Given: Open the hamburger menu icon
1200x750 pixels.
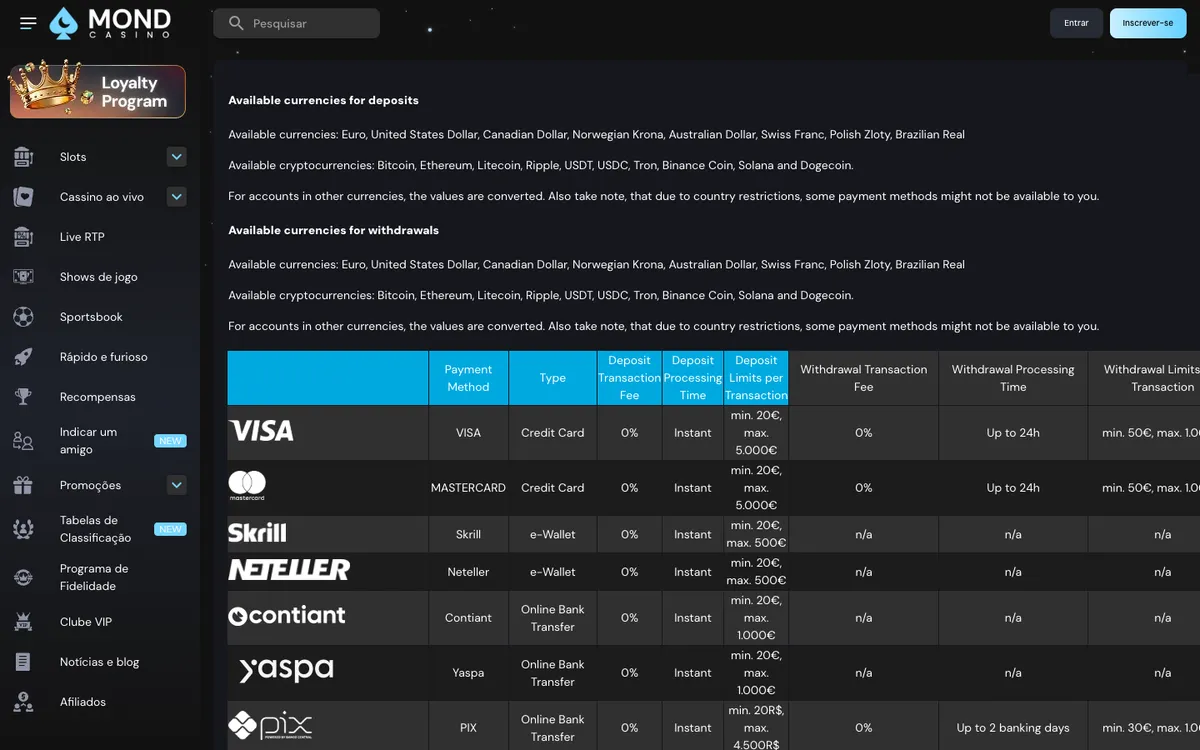Looking at the screenshot, I should (28, 23).
